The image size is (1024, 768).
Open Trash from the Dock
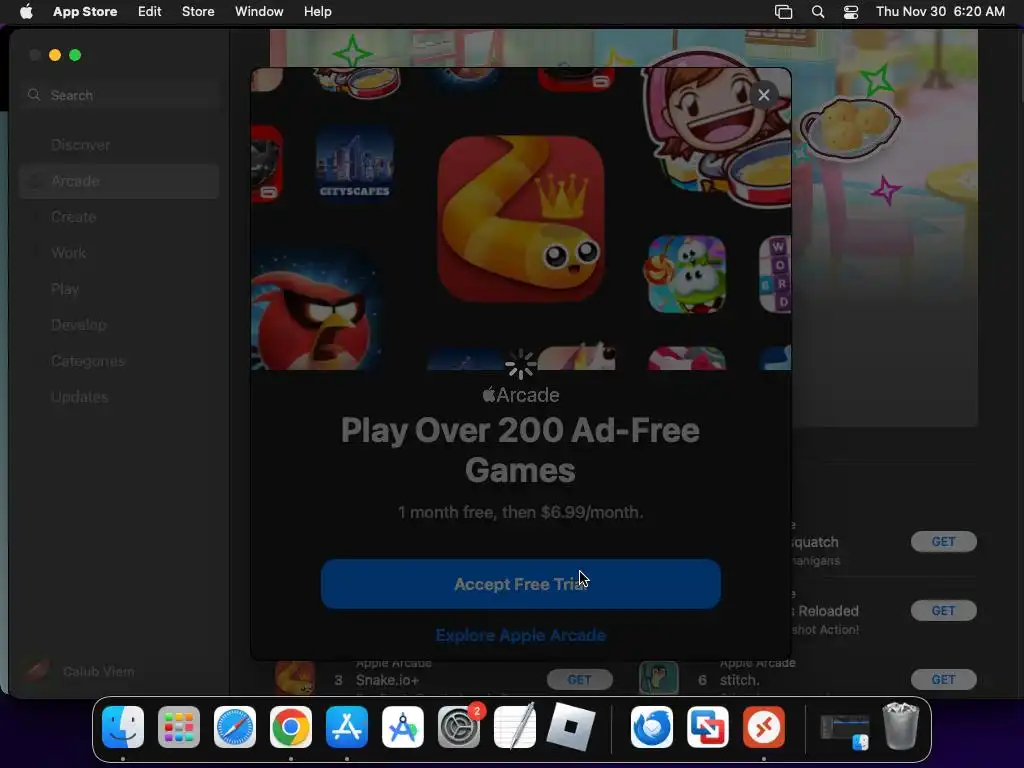(x=901, y=726)
